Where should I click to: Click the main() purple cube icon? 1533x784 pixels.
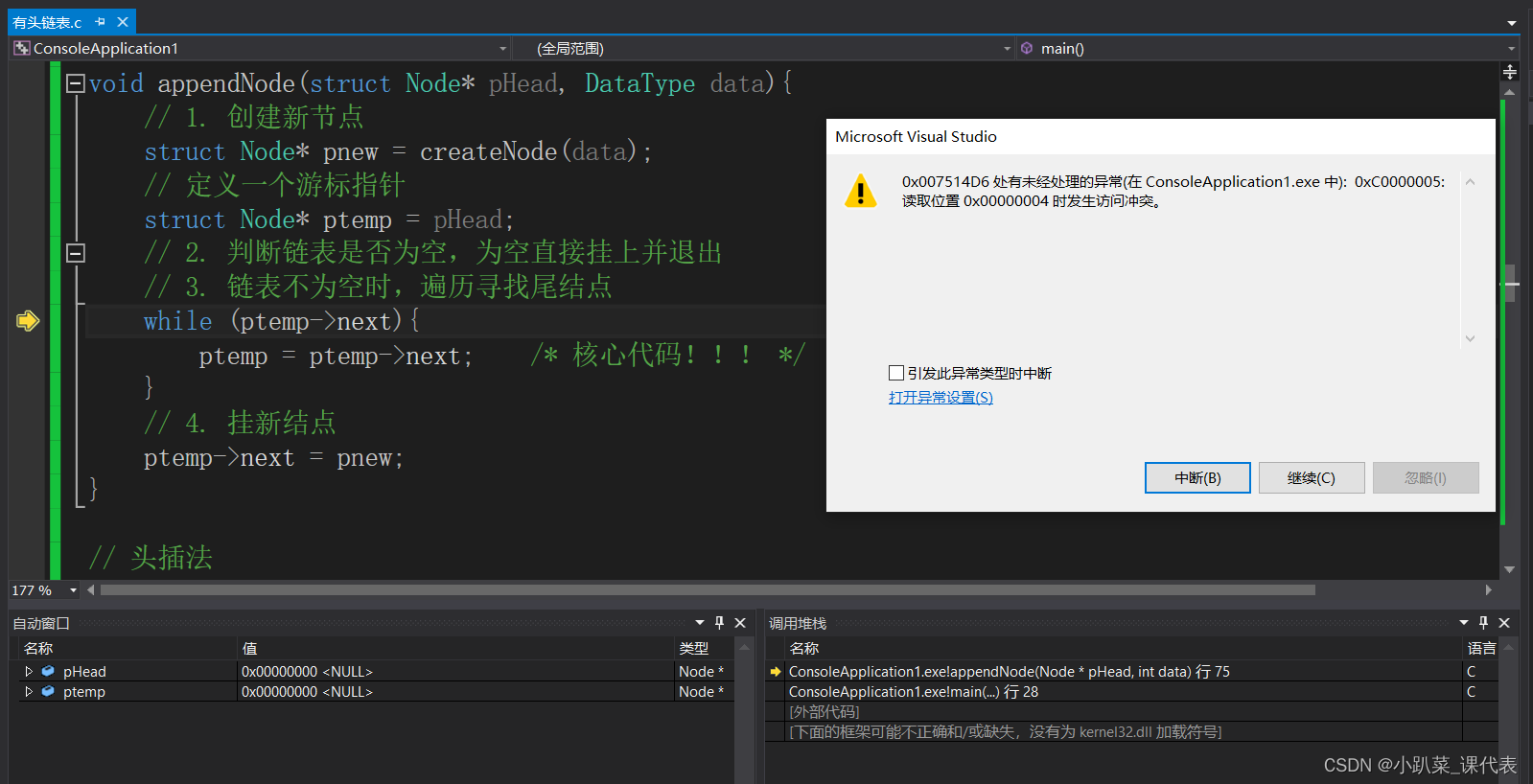[1027, 48]
